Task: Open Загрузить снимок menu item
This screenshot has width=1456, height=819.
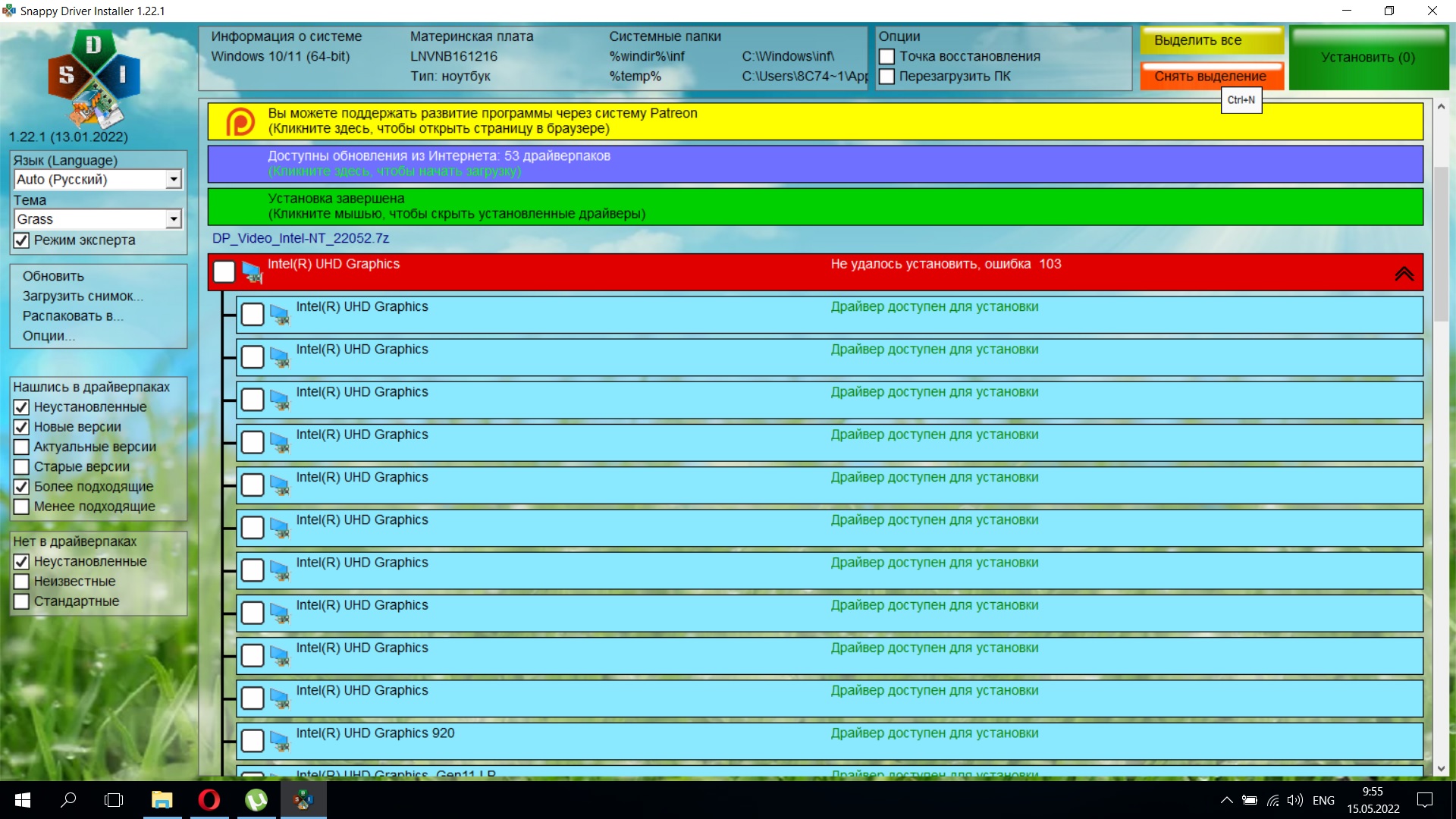Action: pyautogui.click(x=82, y=296)
